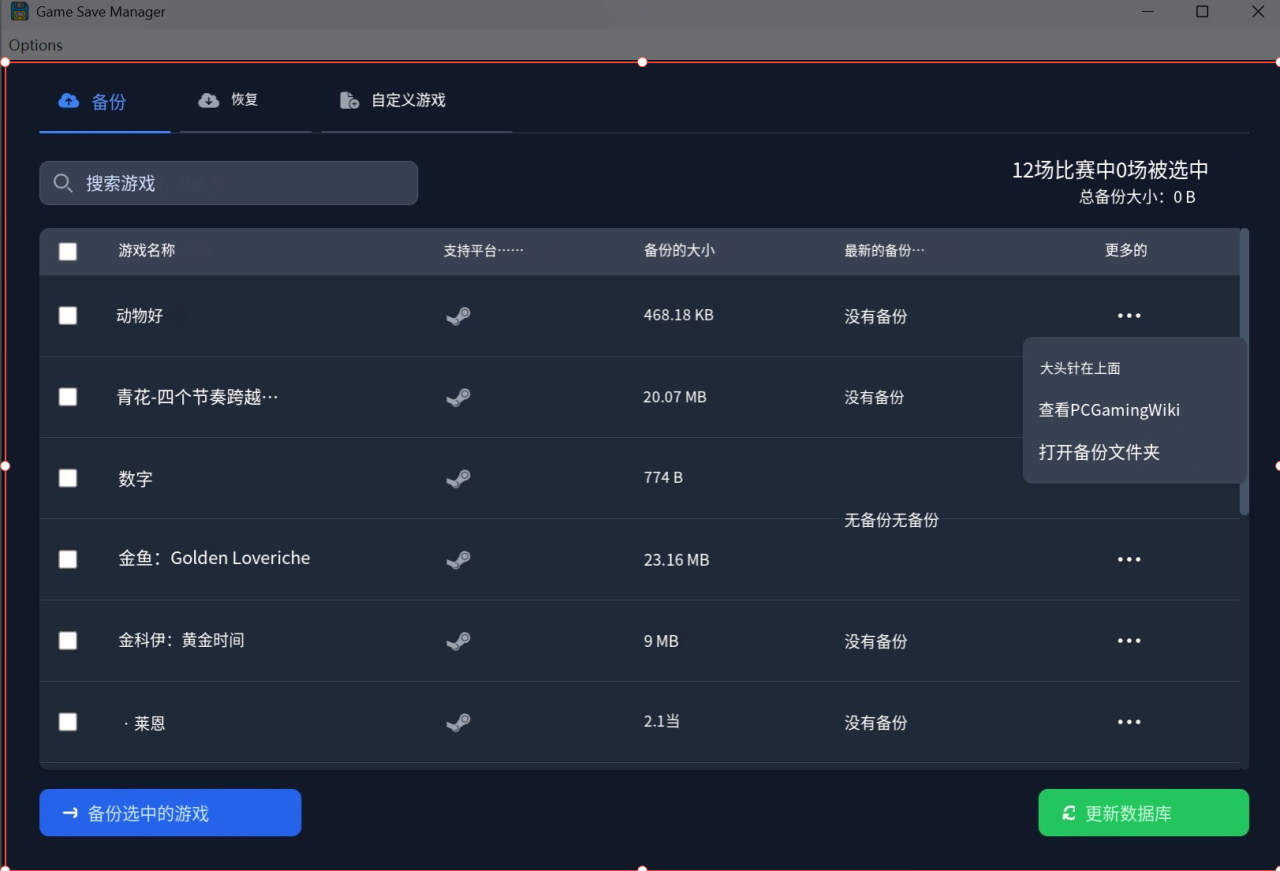
Task: Click the game name 动物好
Action: pos(140,316)
